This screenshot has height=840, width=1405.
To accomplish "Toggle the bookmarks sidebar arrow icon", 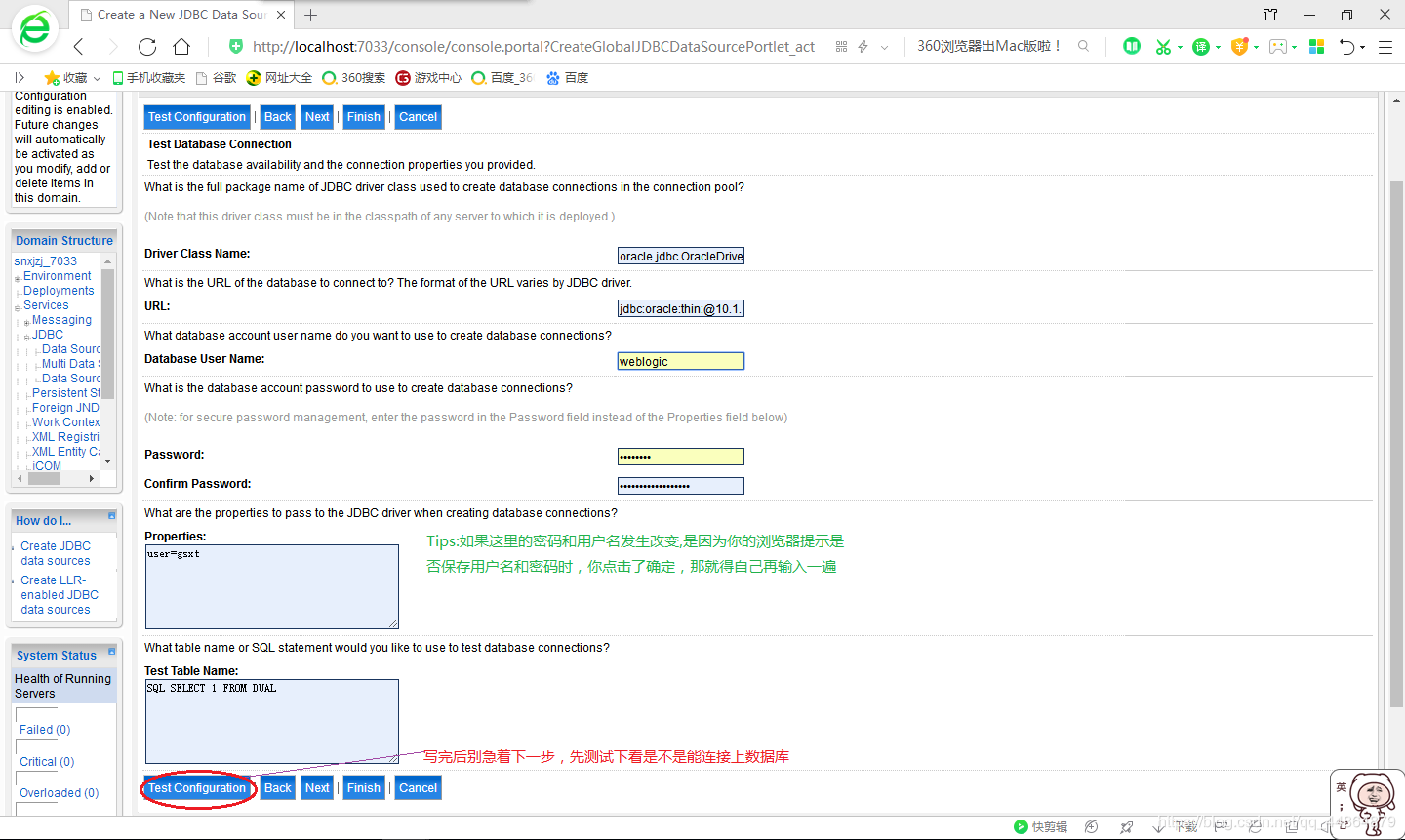I will click(19, 77).
